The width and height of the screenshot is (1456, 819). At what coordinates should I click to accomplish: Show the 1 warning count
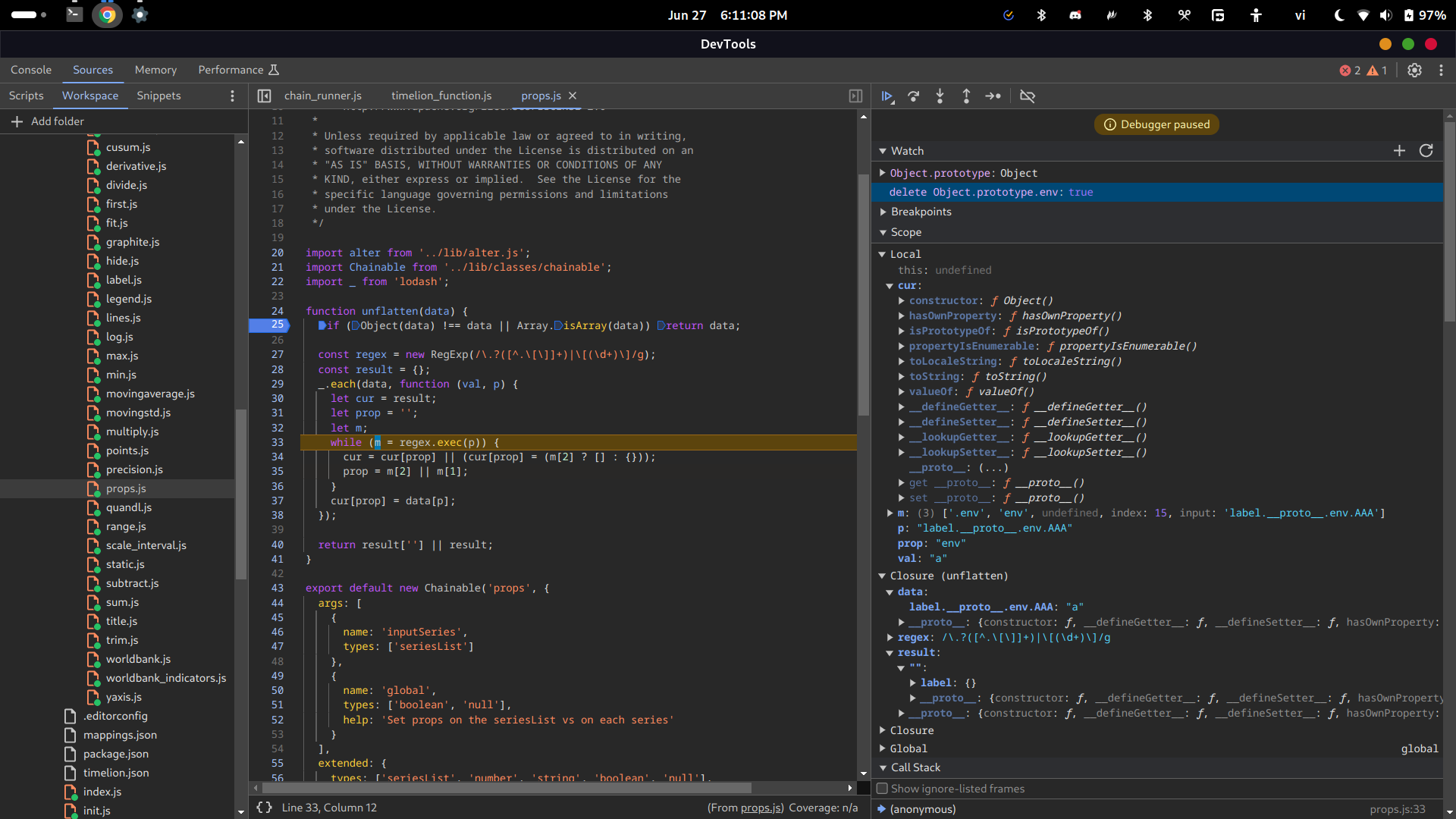tap(1377, 70)
